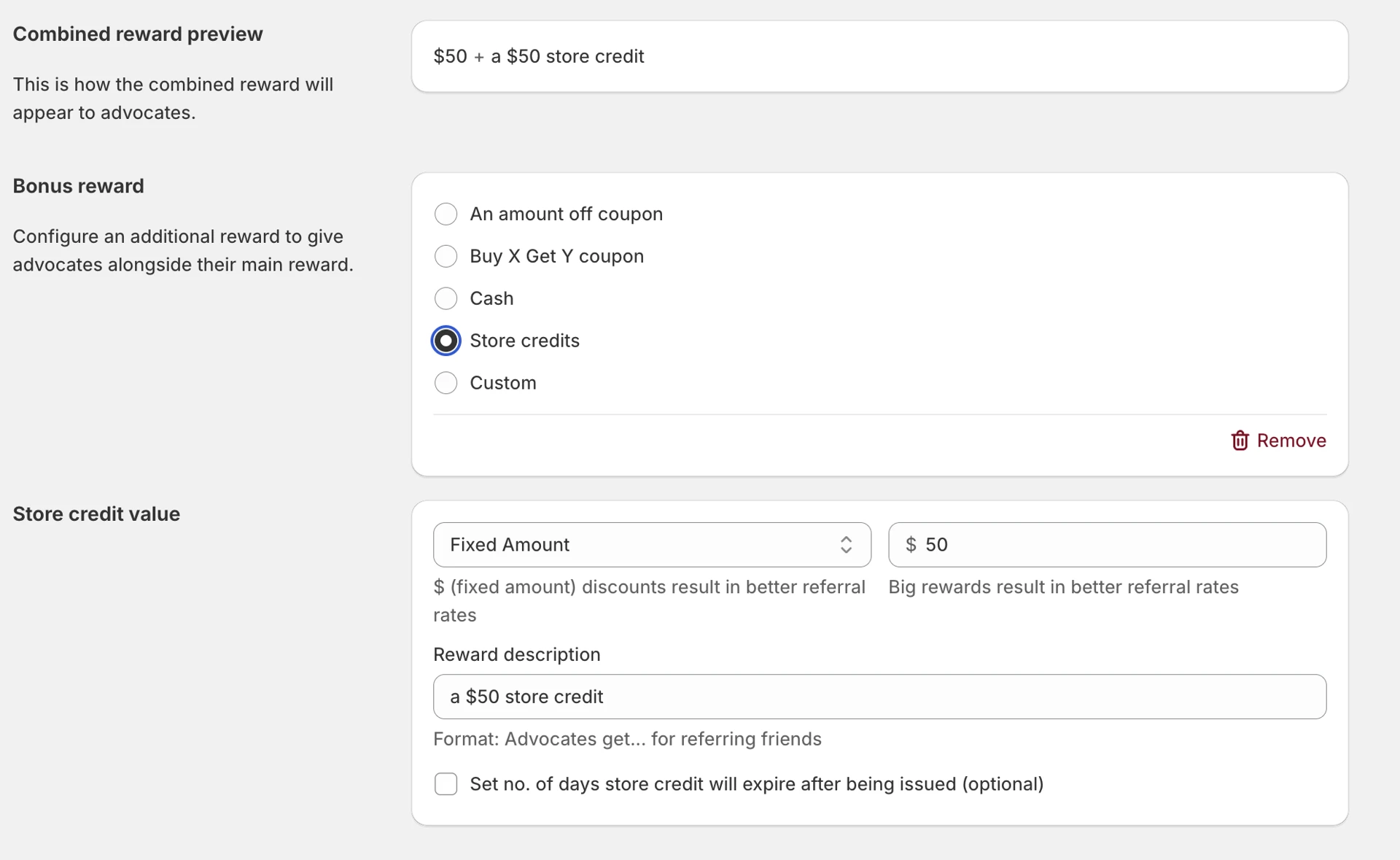Enable store credit expiration days option

click(446, 783)
